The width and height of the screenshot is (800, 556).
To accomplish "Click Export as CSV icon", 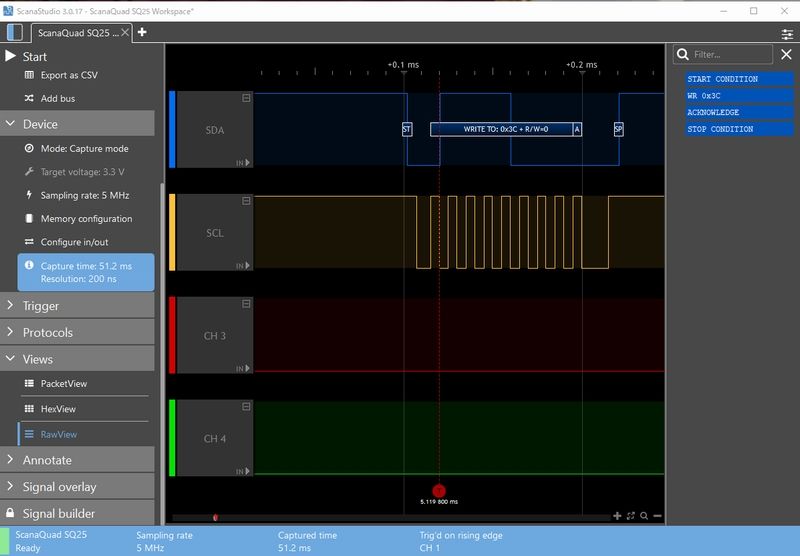I will tap(30, 75).
